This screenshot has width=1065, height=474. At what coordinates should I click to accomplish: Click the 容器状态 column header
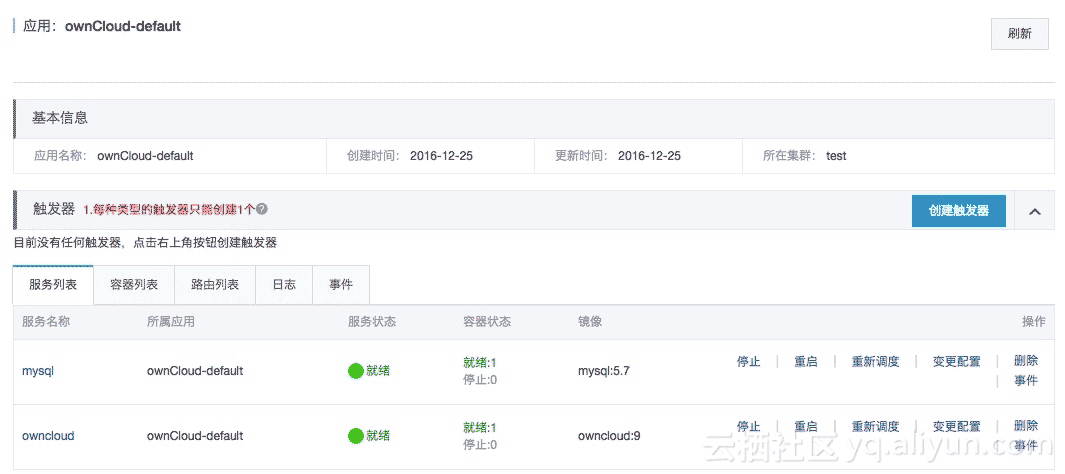pos(487,322)
